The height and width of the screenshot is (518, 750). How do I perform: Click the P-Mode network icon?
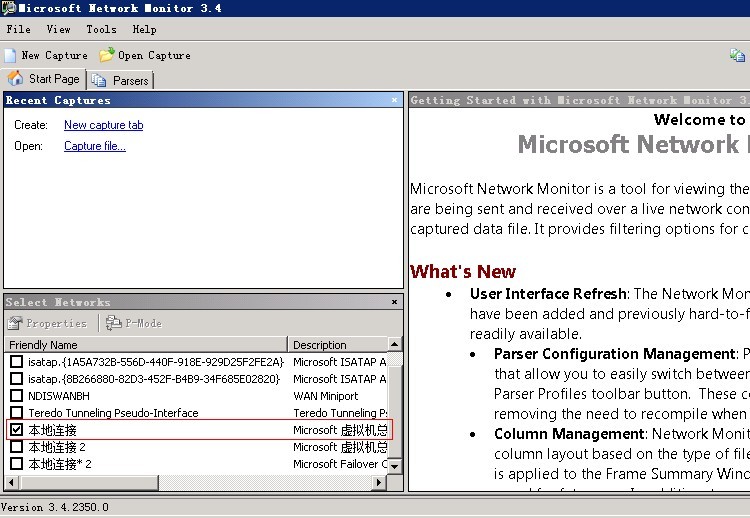coord(113,323)
